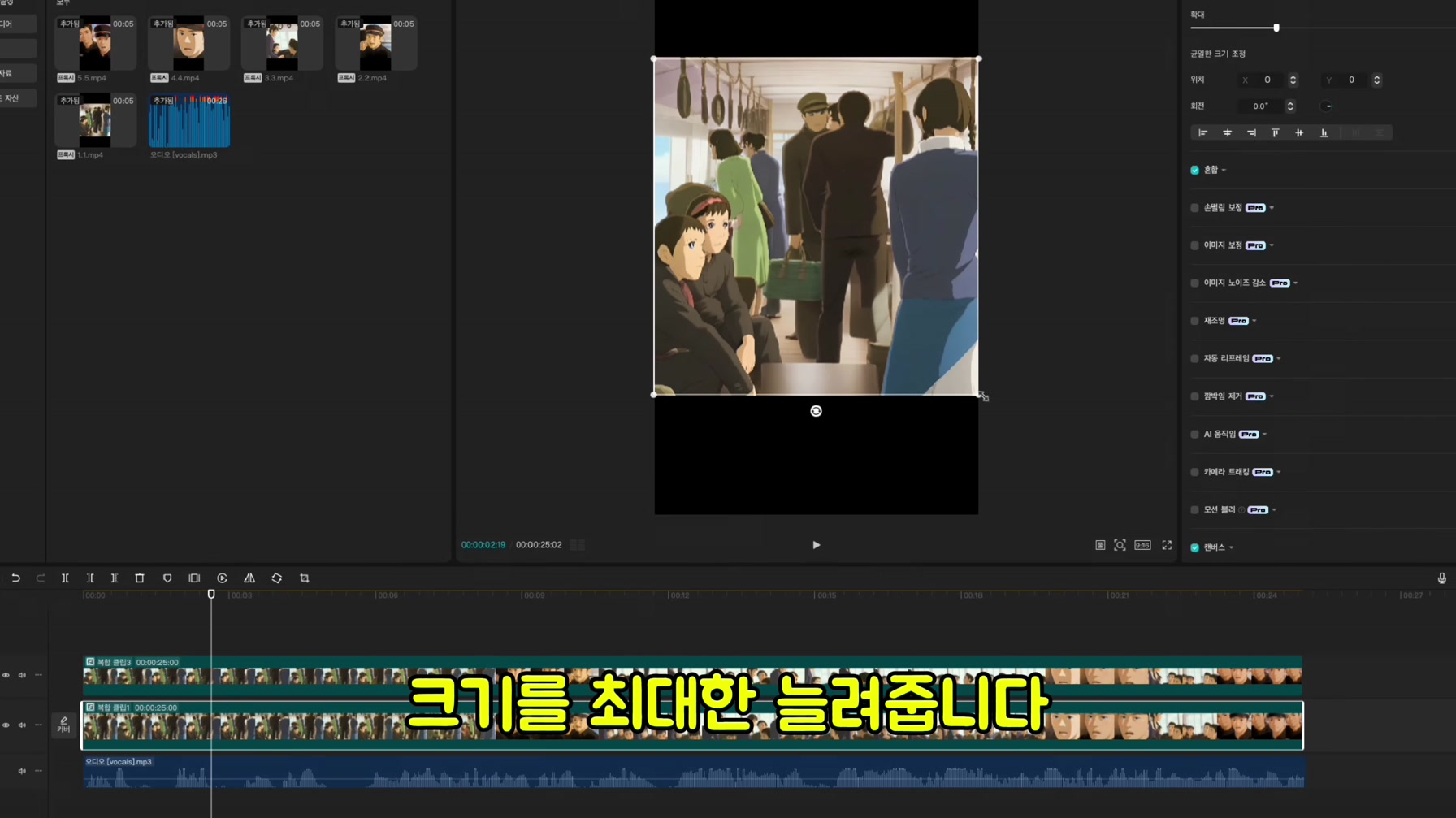Click the 커버 cover edit button
This screenshot has height=818, width=1456.
click(63, 725)
